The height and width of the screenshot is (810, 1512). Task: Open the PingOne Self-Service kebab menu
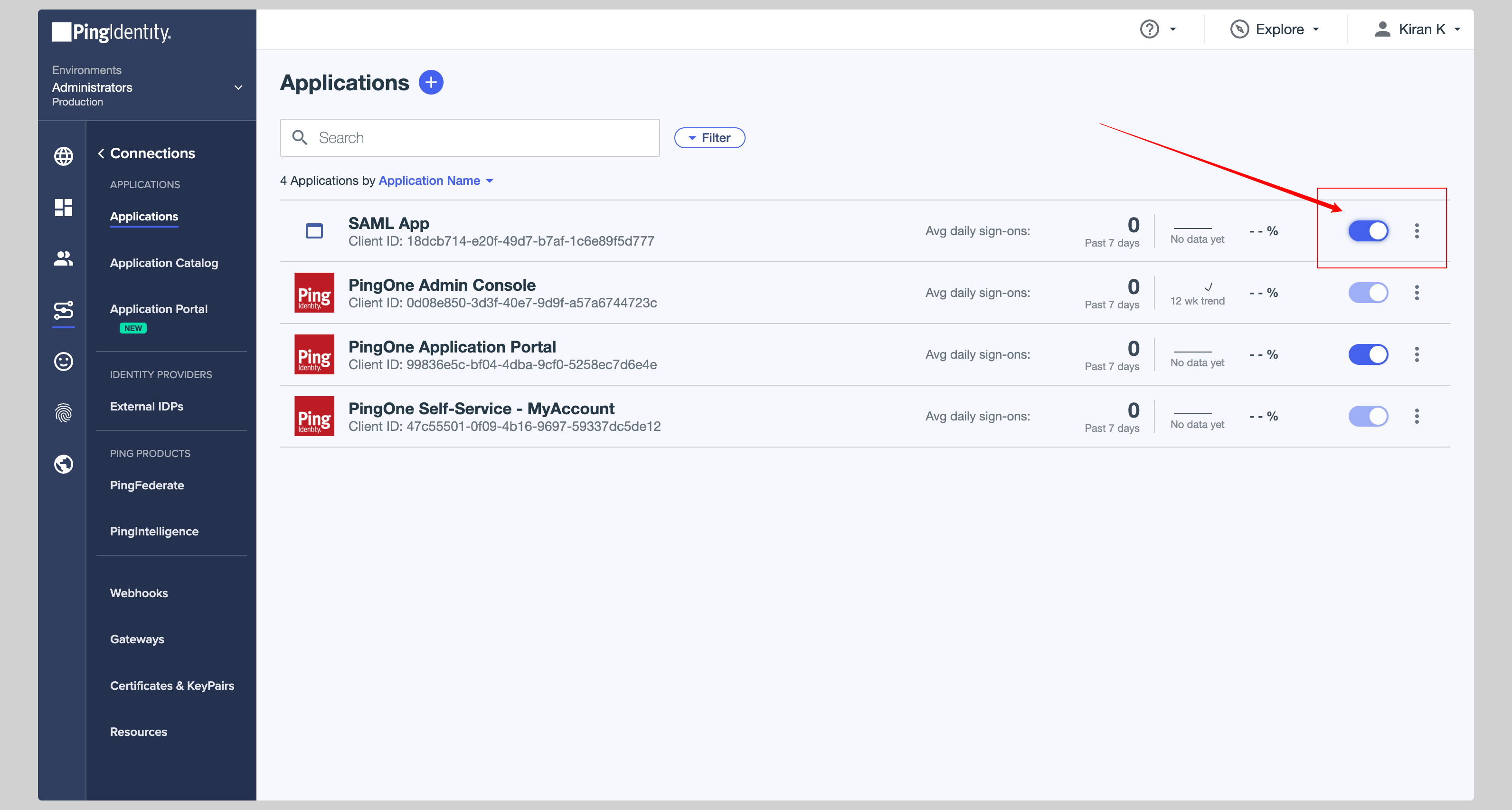pos(1417,416)
